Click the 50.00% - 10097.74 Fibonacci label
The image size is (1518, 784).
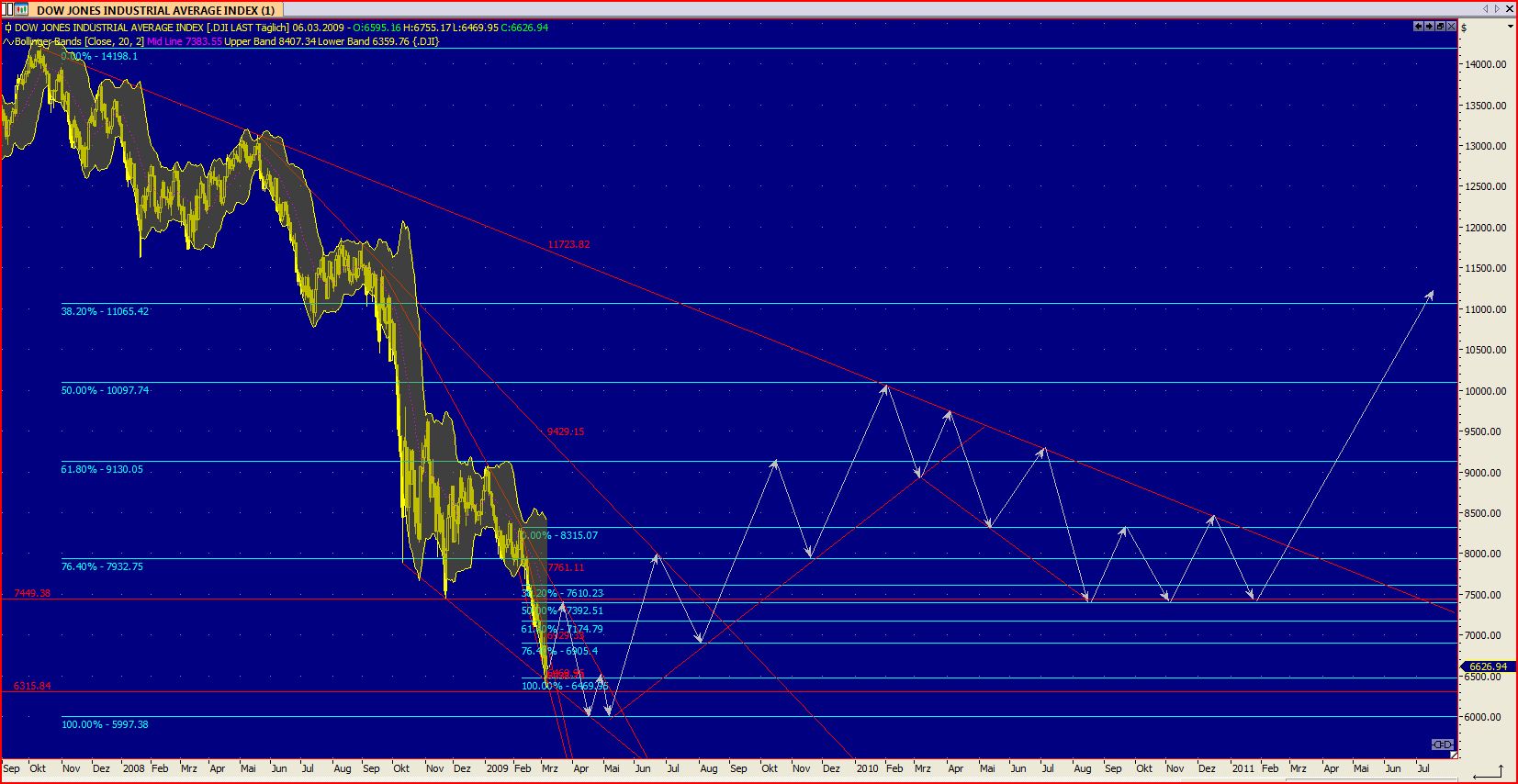pos(105,390)
